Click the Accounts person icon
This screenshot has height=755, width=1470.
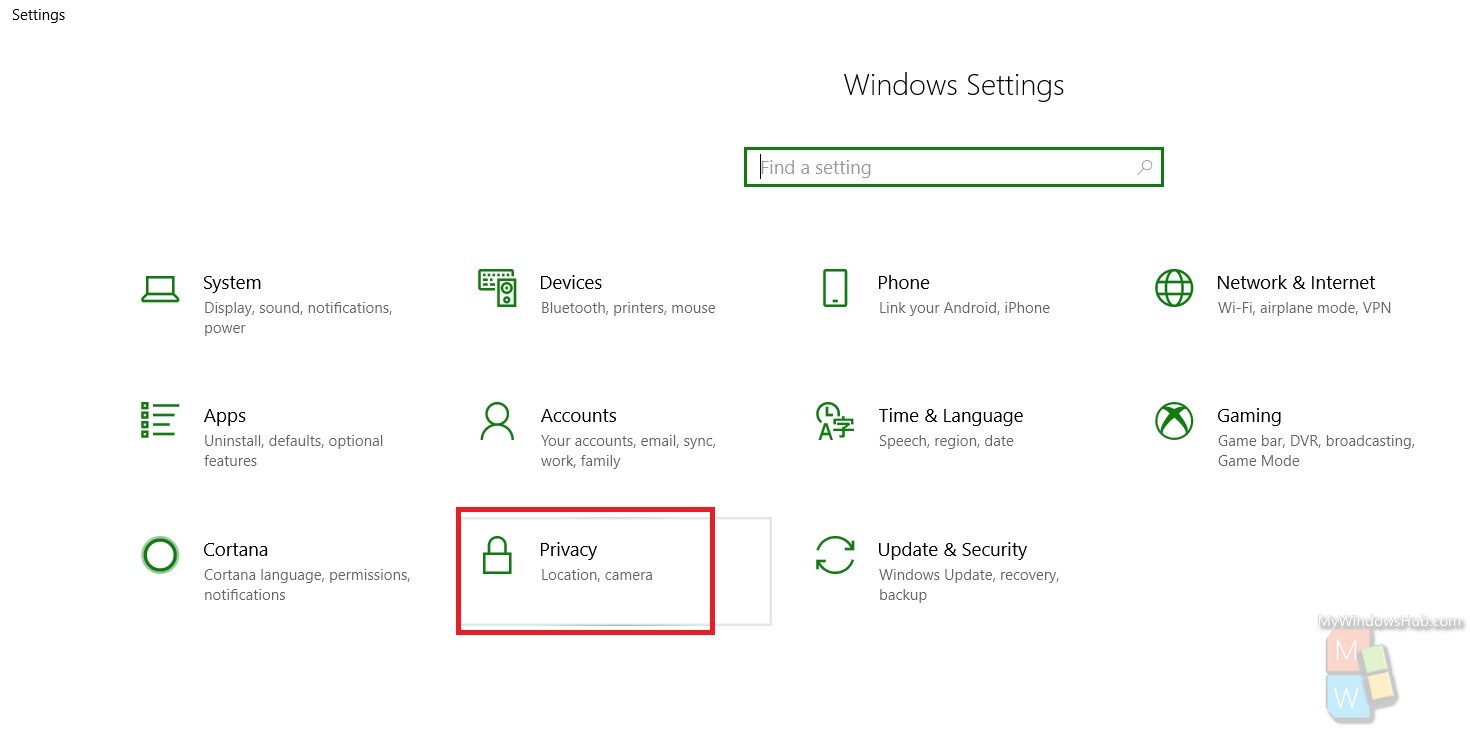[x=497, y=421]
